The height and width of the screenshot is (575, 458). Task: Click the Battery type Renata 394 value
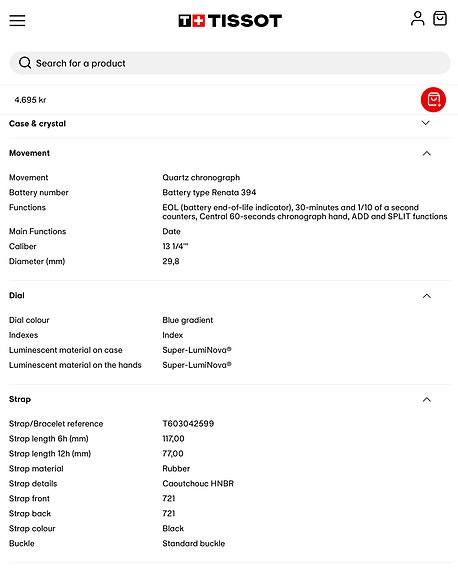click(209, 193)
